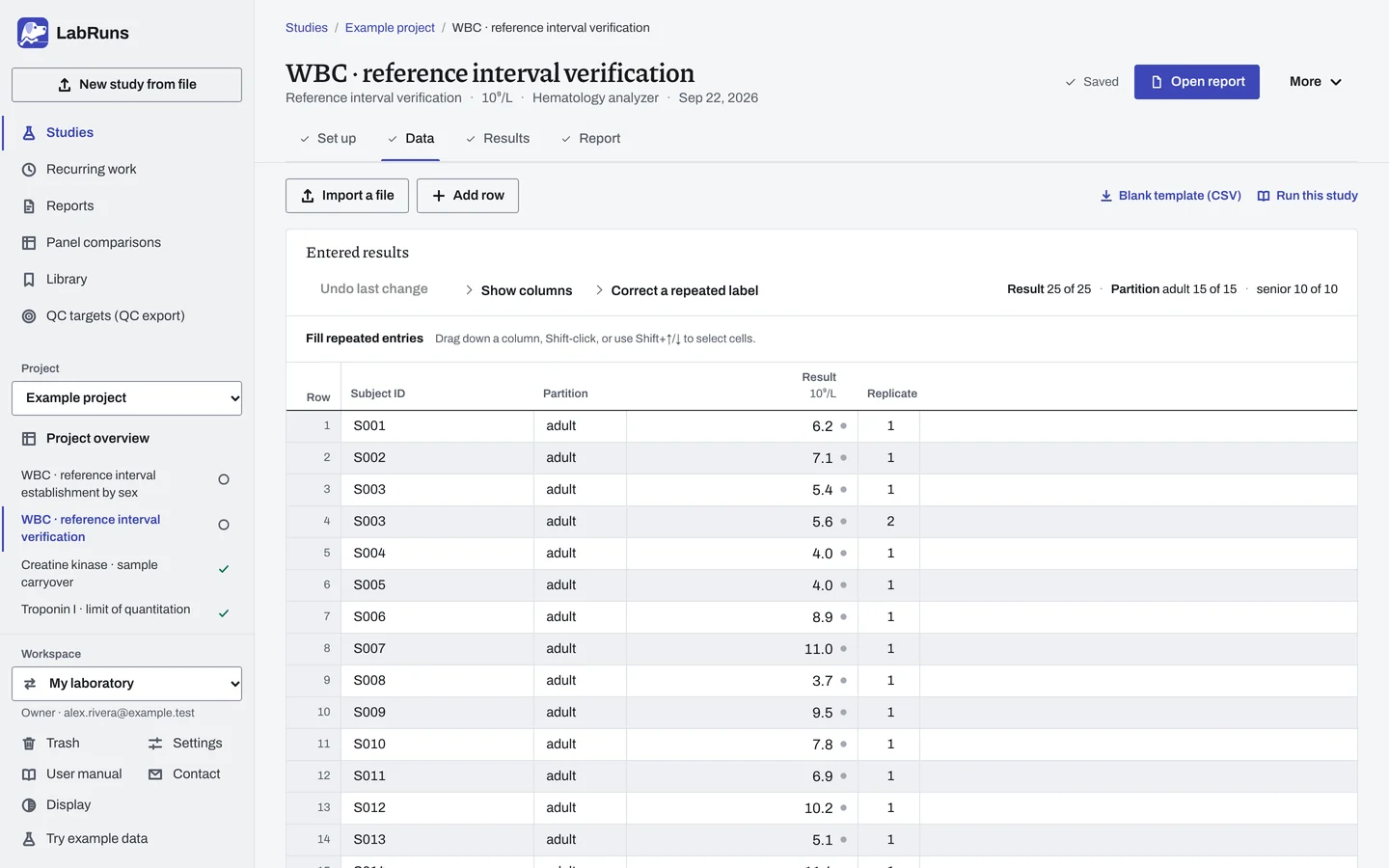The image size is (1389, 868).
Task: Follow the Example project breadcrumb link
Action: click(x=390, y=28)
